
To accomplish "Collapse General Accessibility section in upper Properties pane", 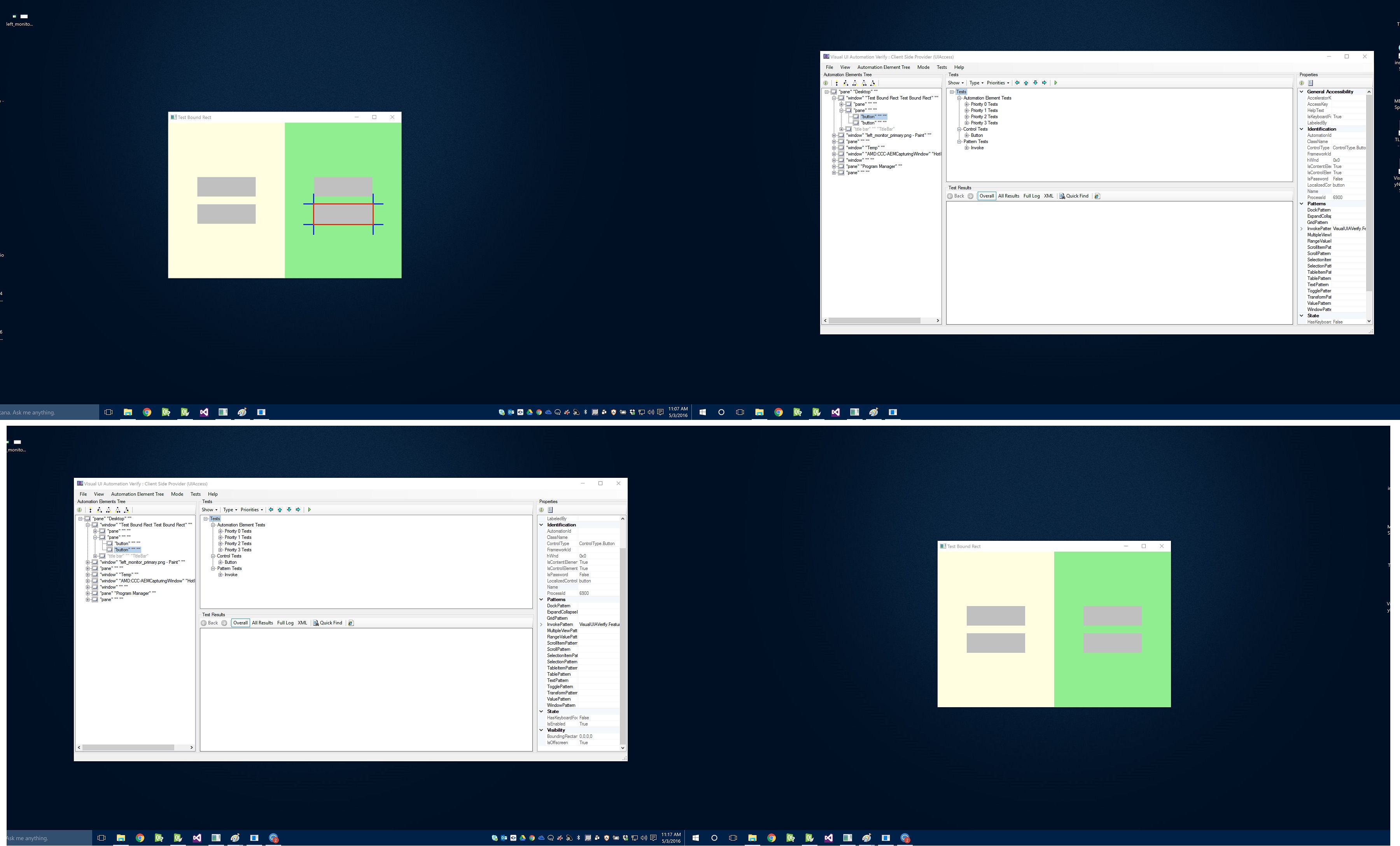I will click(1302, 91).
